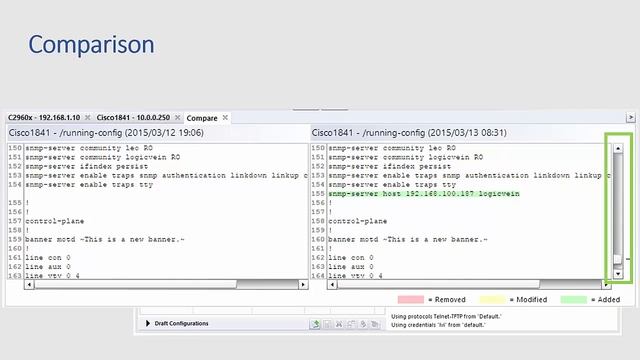
Task: Click the green arrow icon in Draft Configurations toolbar
Action: [315, 324]
